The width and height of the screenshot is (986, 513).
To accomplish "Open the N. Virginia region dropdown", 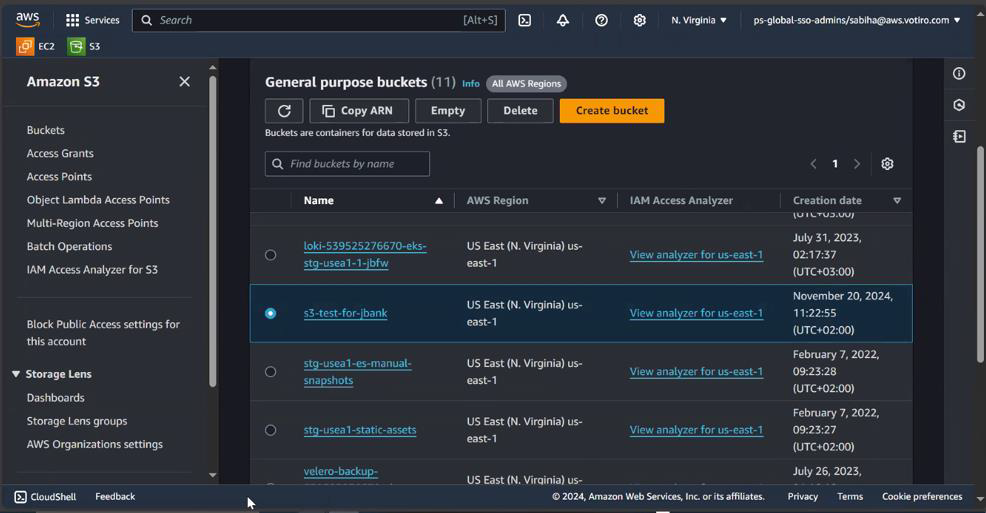I will tap(699, 20).
